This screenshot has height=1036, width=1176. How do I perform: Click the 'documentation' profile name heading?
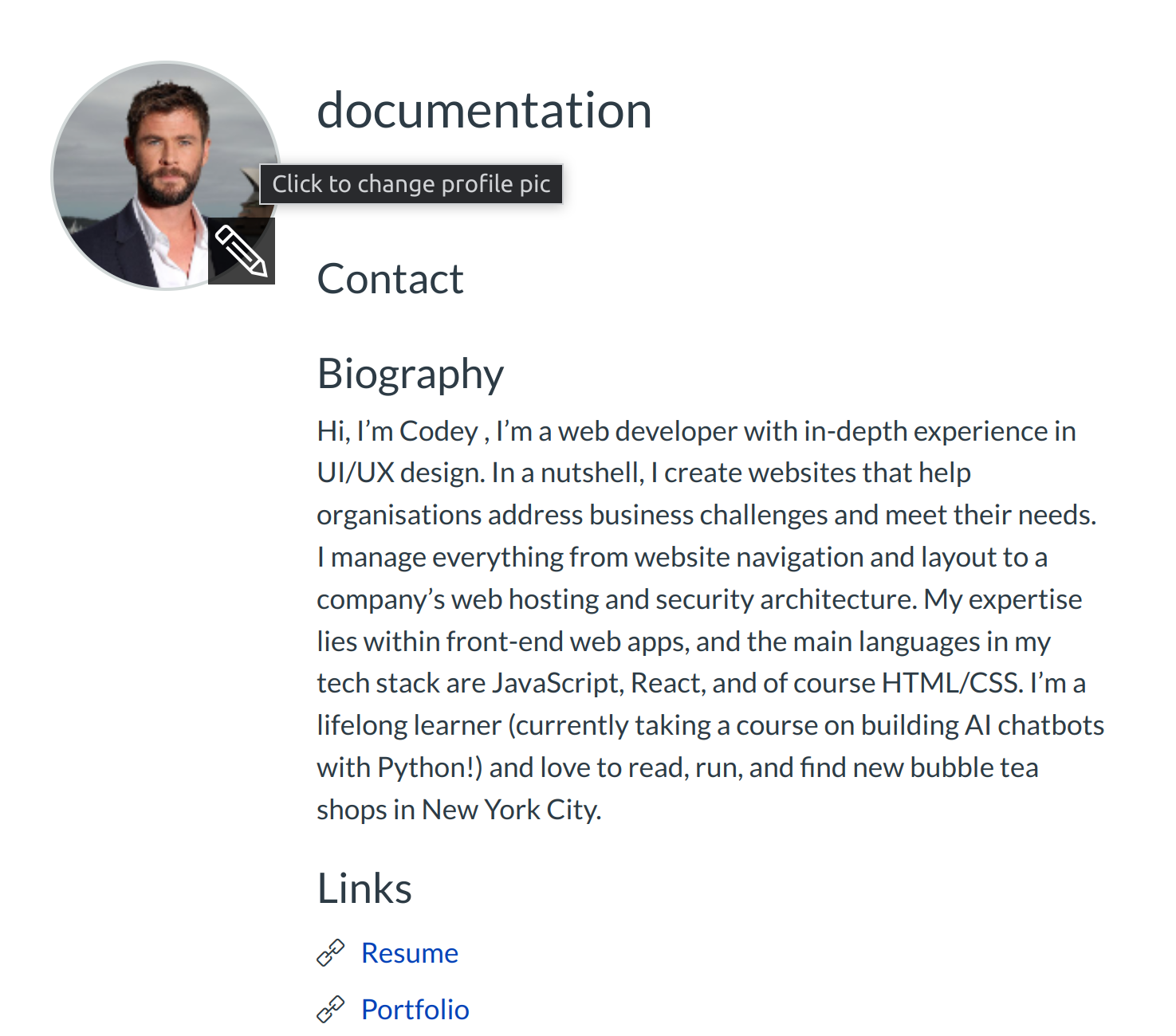(484, 110)
